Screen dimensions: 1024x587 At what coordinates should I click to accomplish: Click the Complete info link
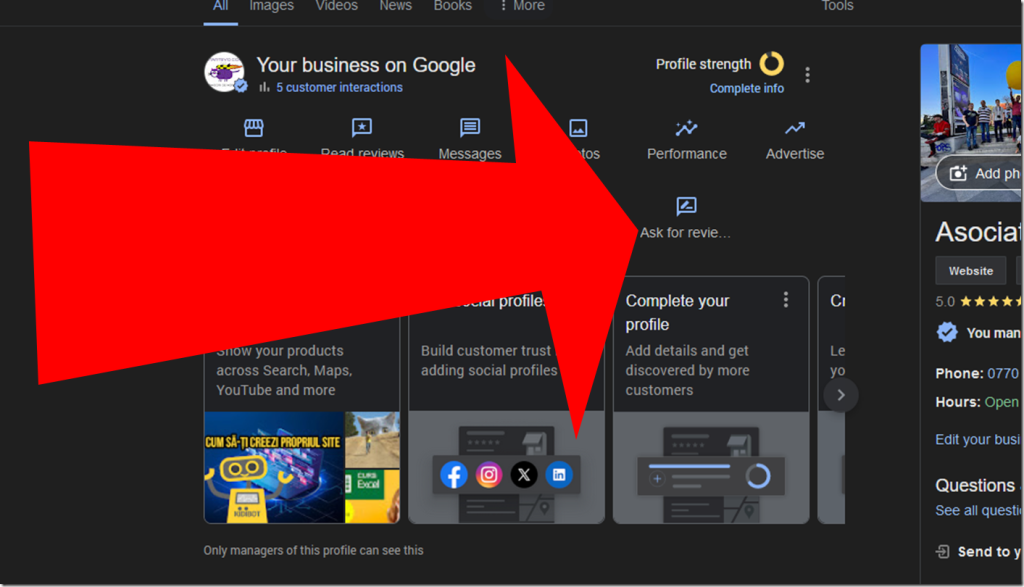[x=747, y=88]
